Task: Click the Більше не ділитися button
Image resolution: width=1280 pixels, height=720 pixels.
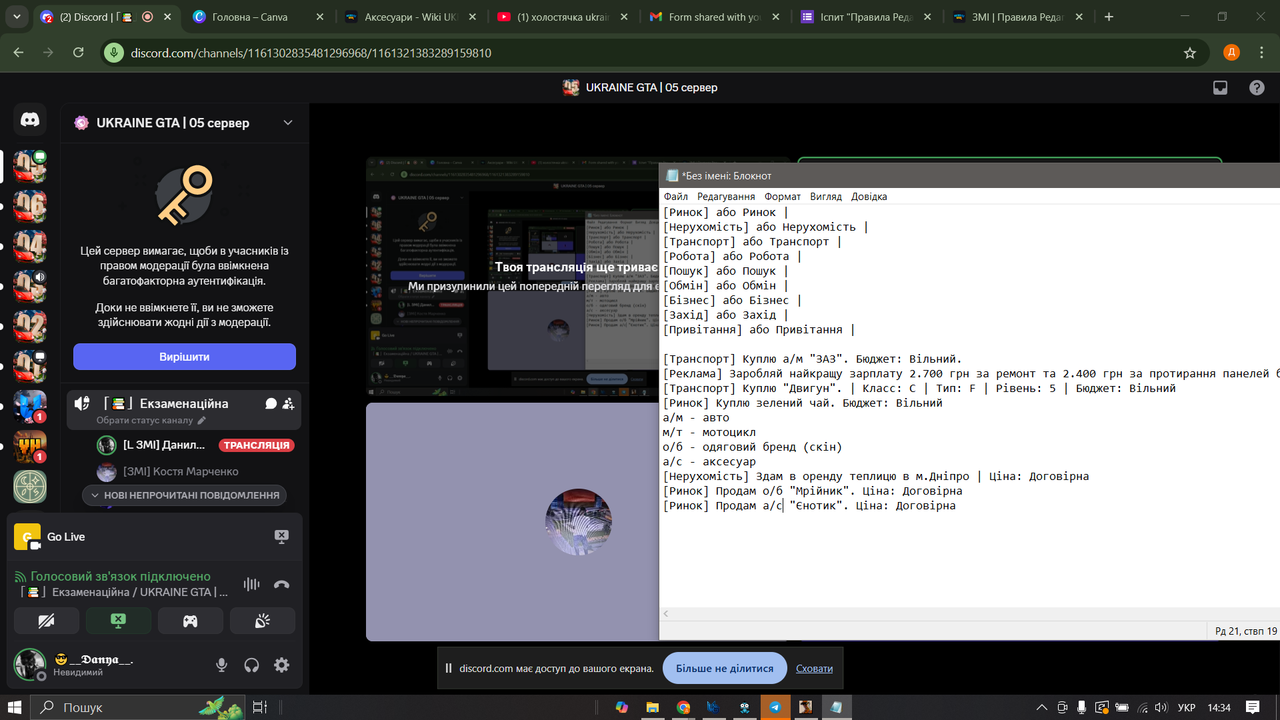Action: click(x=725, y=668)
